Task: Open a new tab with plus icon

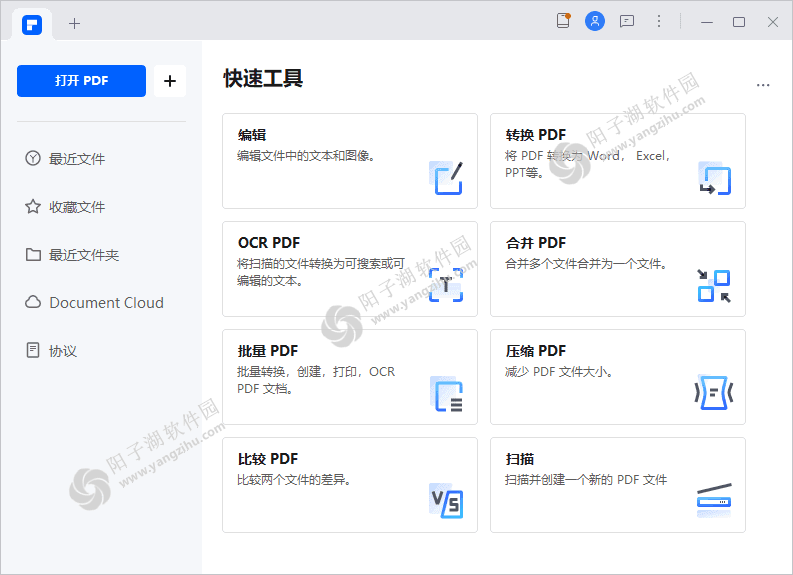Action: point(74,23)
